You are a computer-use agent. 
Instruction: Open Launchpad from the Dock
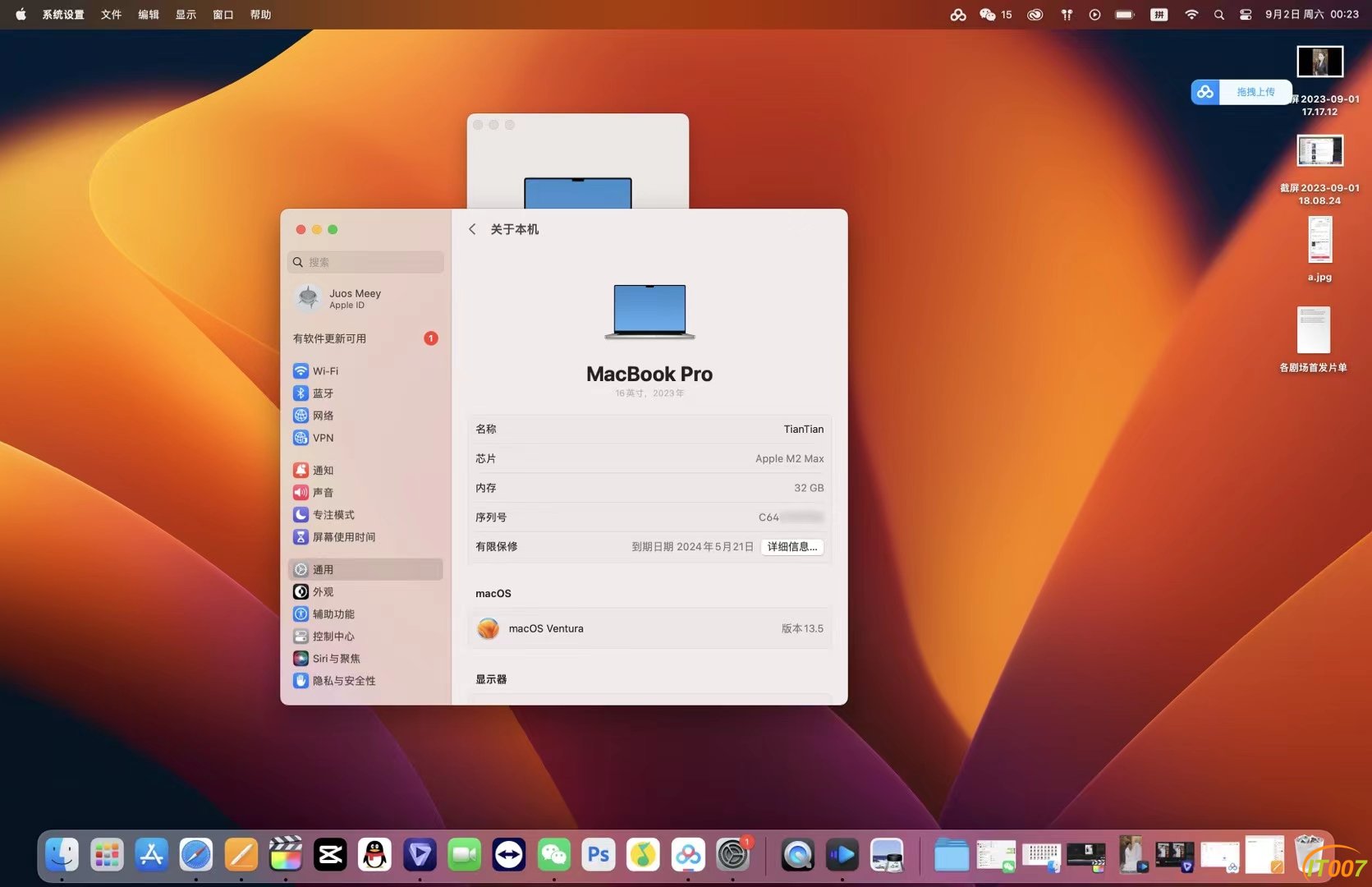(107, 855)
